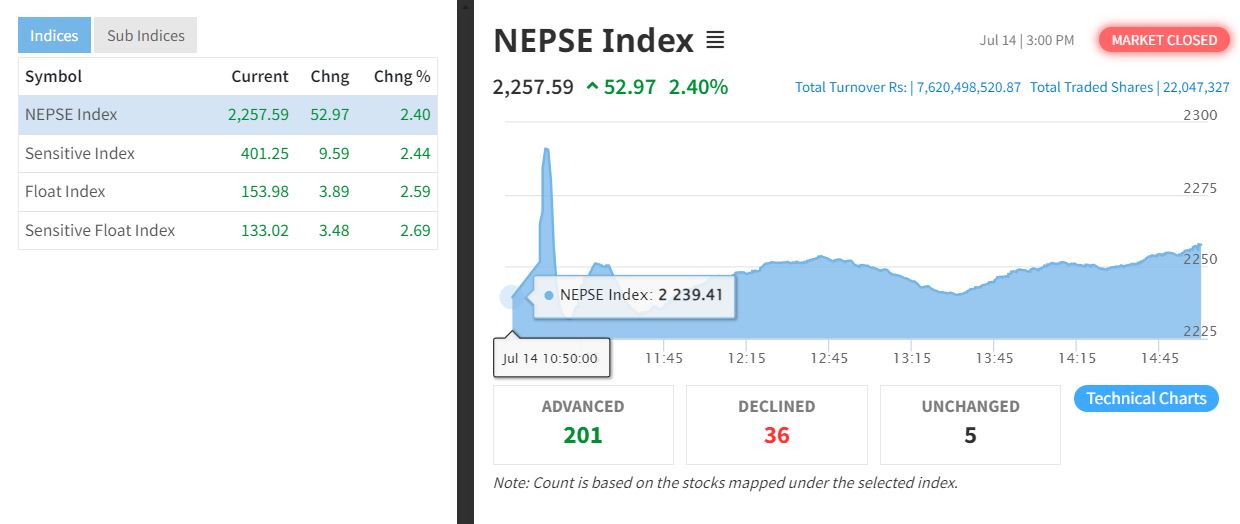Sort table by Chng % column header
This screenshot has height=524, width=1240.
[x=402, y=76]
